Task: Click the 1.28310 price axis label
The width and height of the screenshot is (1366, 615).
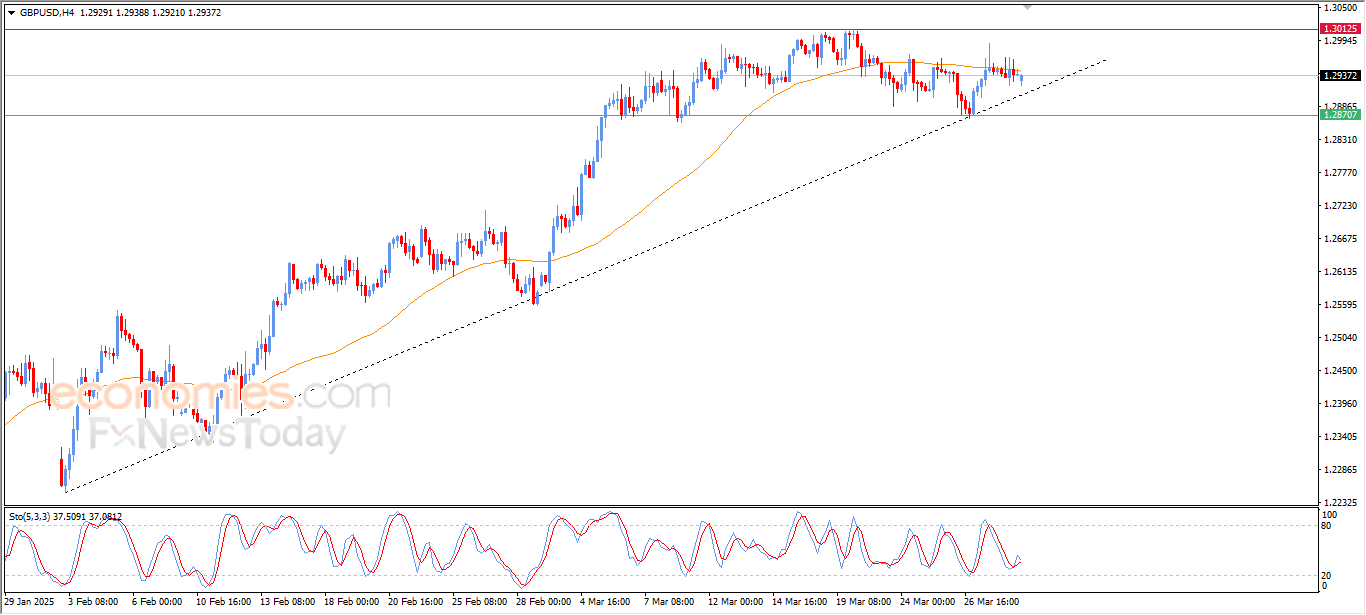Action: (x=1338, y=140)
